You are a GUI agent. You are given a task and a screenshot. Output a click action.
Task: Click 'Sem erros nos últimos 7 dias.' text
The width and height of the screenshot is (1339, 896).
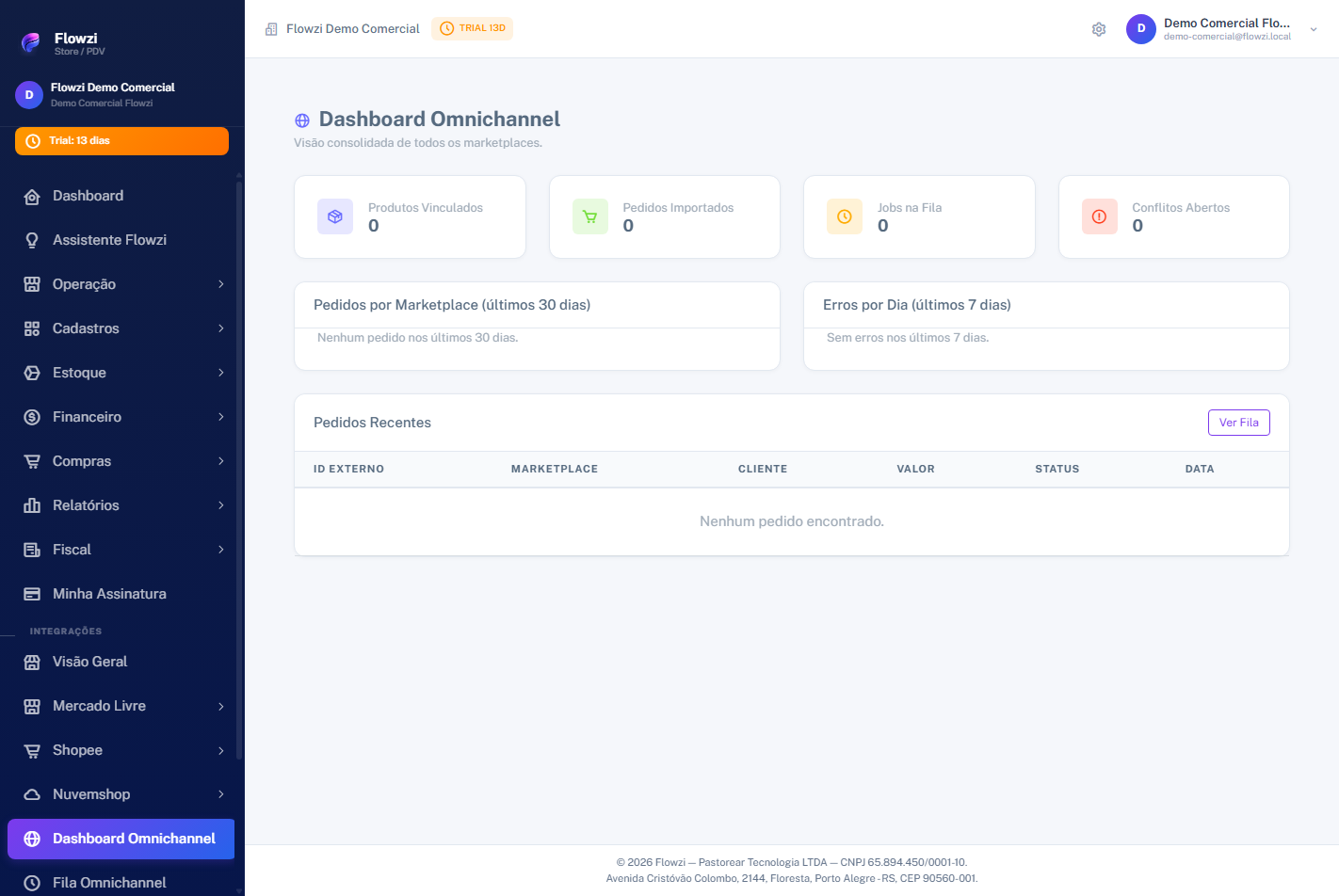pos(908,338)
